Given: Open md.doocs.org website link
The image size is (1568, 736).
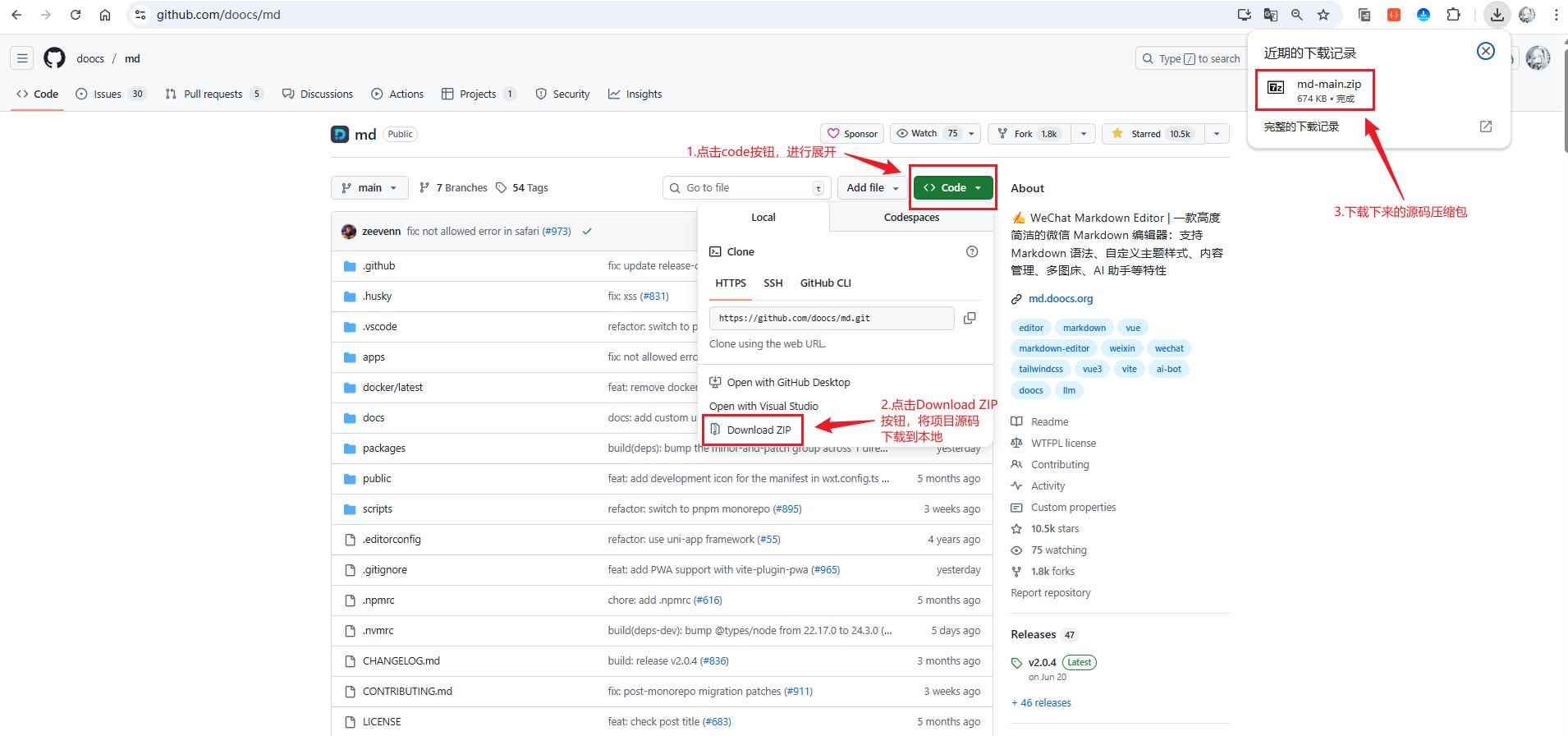Looking at the screenshot, I should coord(1061,299).
